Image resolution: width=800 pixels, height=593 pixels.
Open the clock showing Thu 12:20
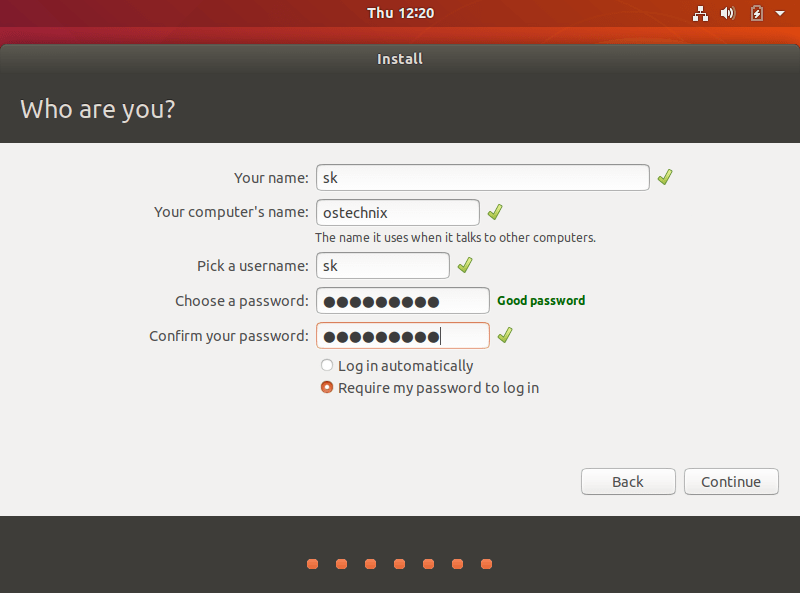tap(401, 13)
